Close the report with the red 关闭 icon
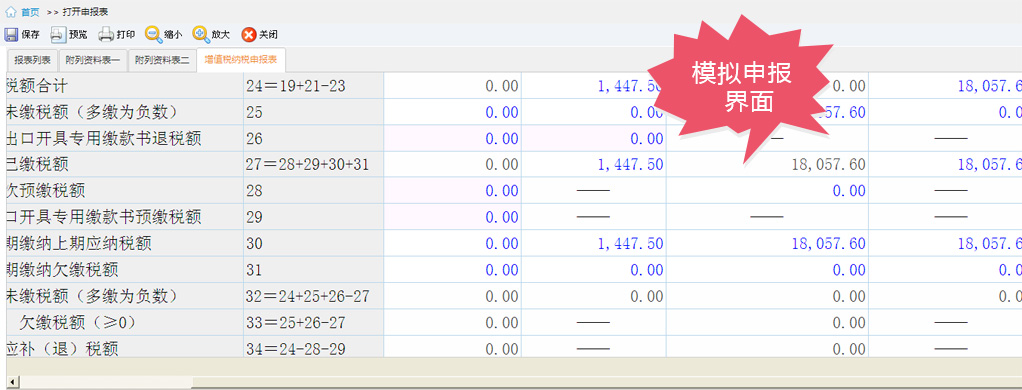 [248, 35]
